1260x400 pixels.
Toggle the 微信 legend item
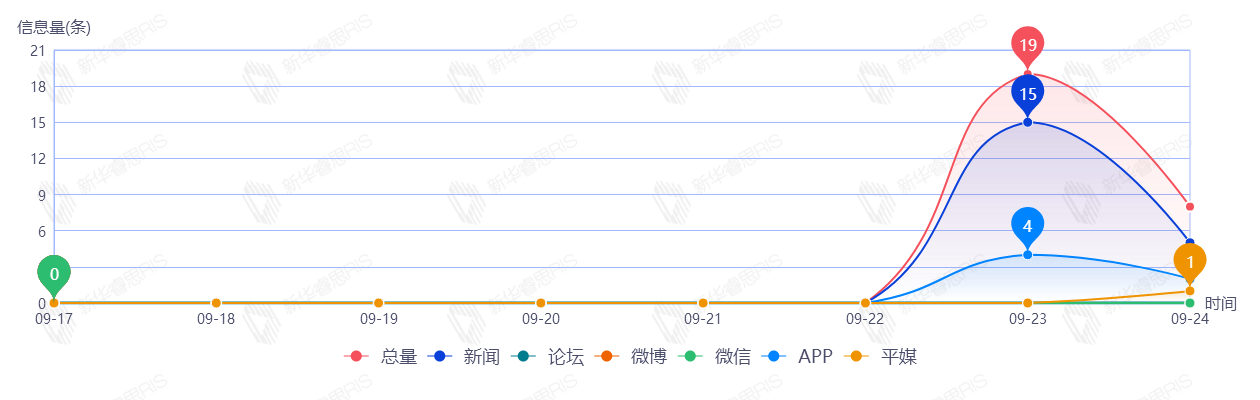[715, 357]
